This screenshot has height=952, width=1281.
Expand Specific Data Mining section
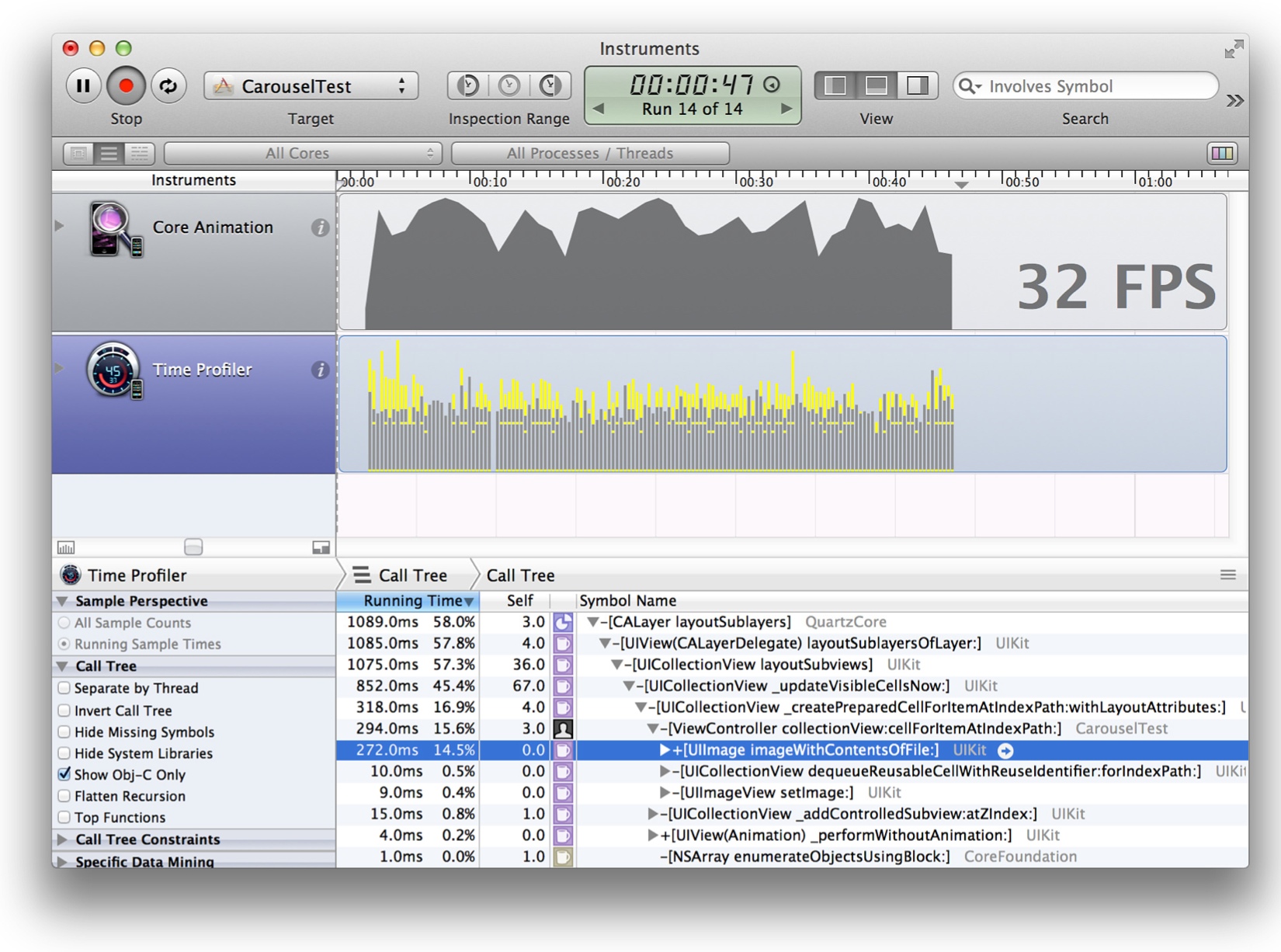coord(62,861)
